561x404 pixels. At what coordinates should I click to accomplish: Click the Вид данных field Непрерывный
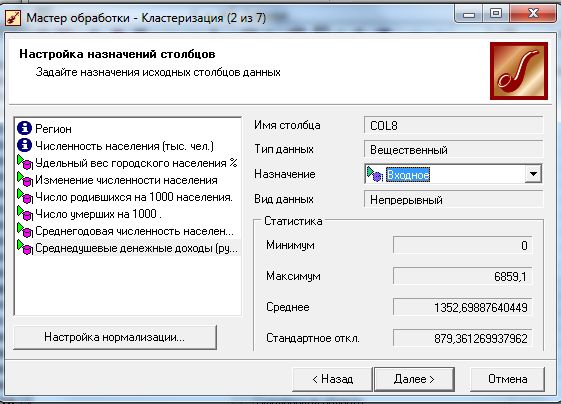tap(454, 199)
